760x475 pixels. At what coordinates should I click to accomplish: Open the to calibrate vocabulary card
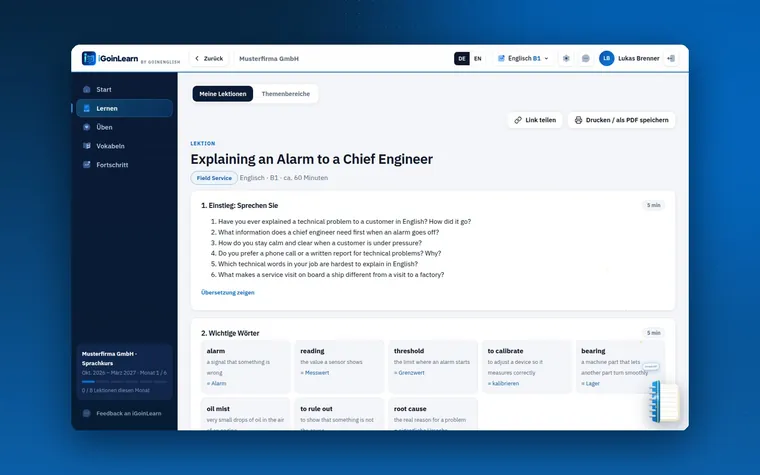click(x=526, y=366)
